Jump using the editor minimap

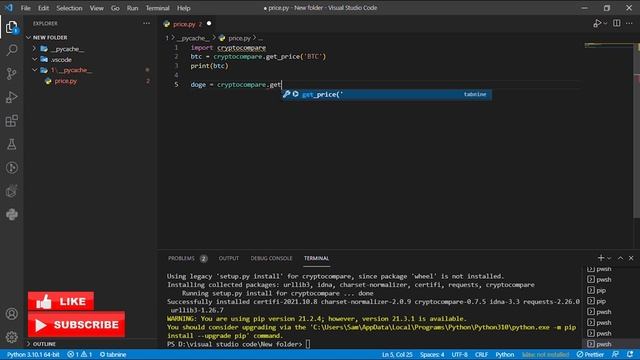608,46
